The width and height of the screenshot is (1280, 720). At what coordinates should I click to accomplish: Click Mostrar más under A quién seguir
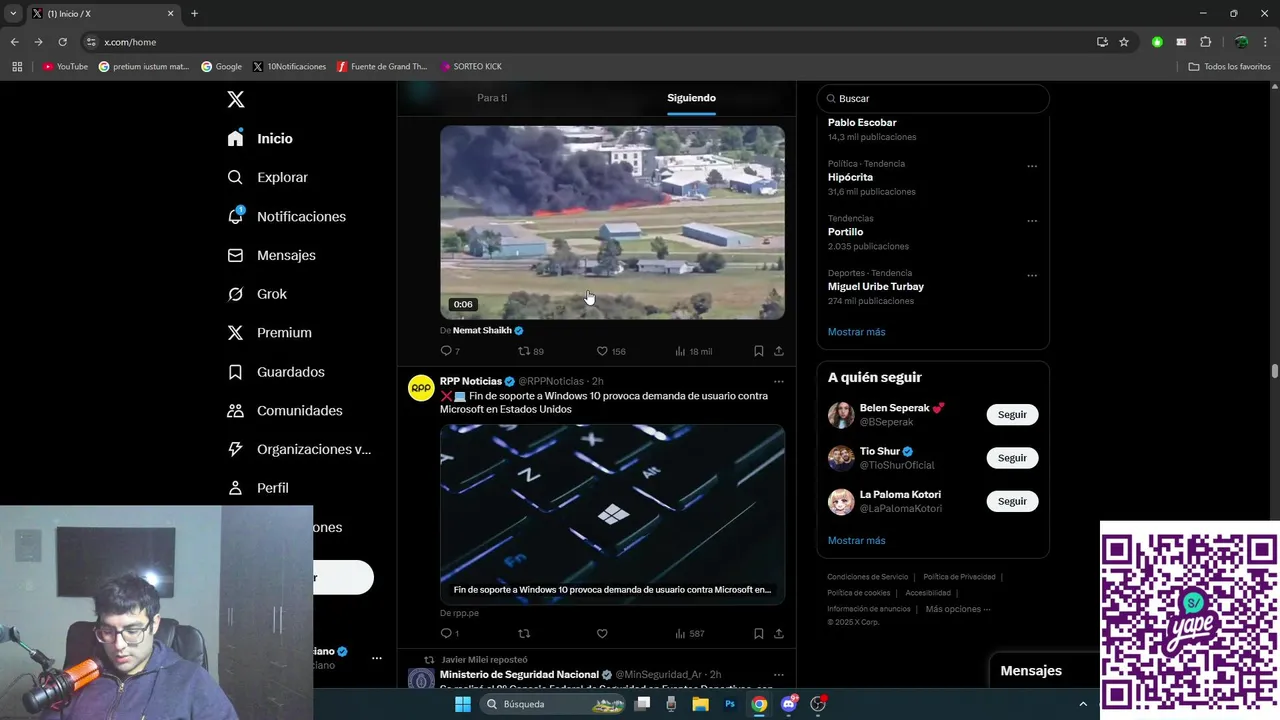coord(857,541)
